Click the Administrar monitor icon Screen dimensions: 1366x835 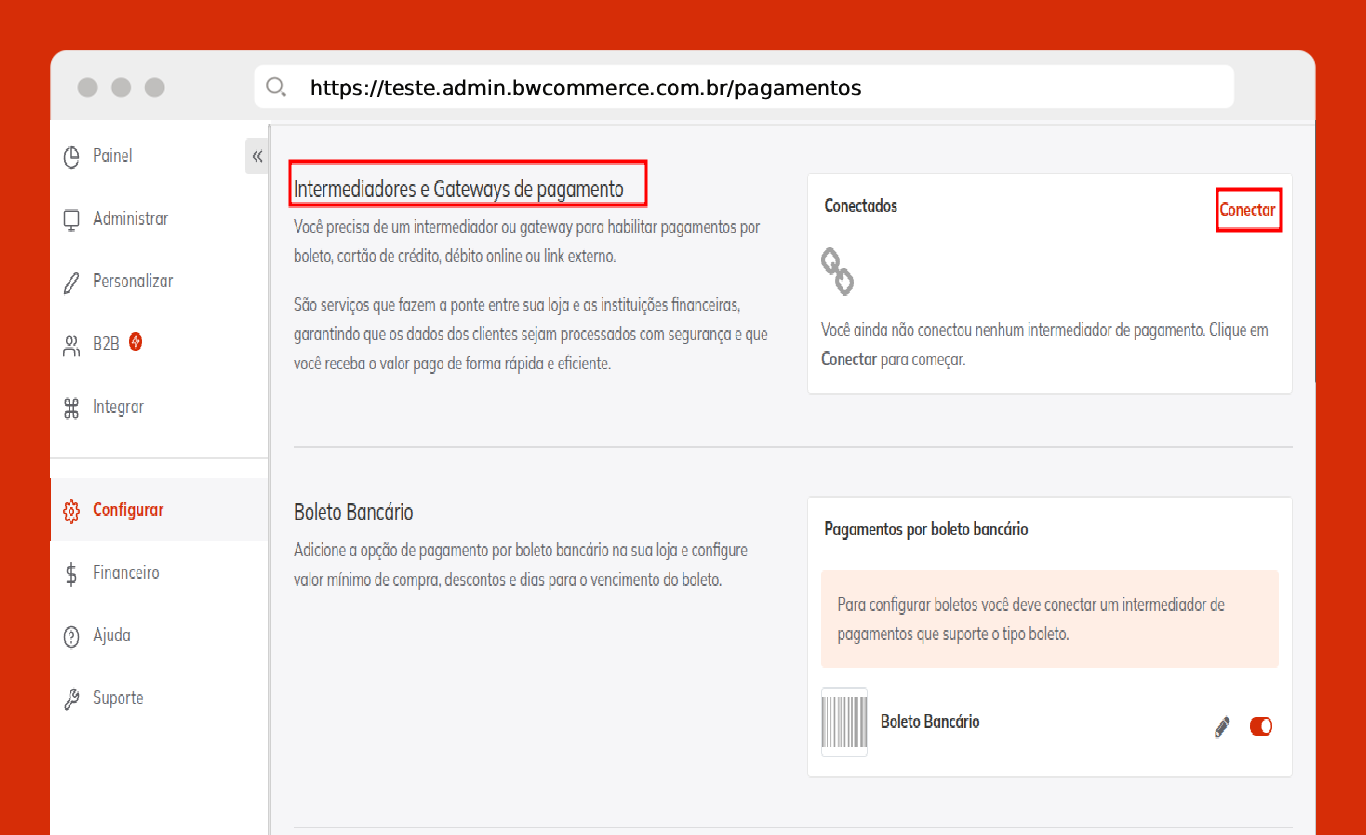click(71, 219)
